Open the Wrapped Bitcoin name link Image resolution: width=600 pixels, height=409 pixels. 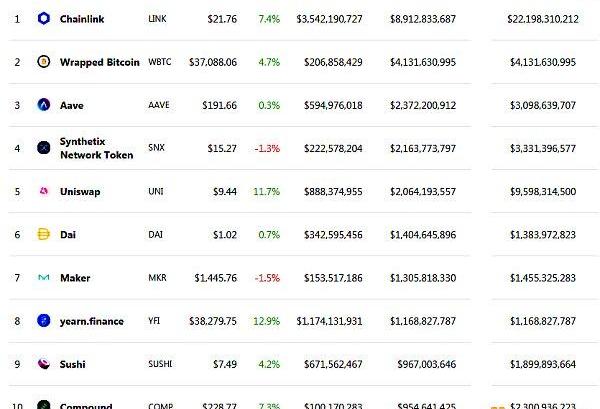[99, 62]
